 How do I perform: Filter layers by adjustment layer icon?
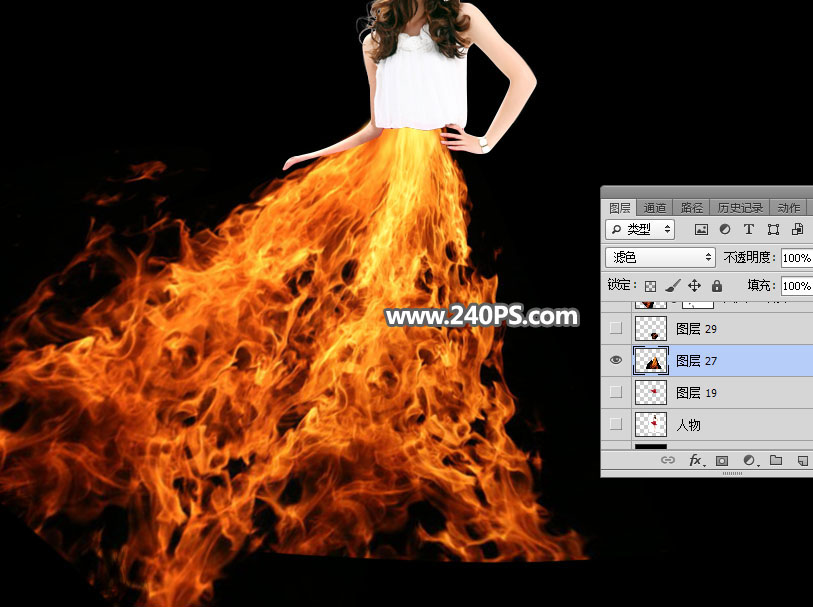pyautogui.click(x=725, y=229)
